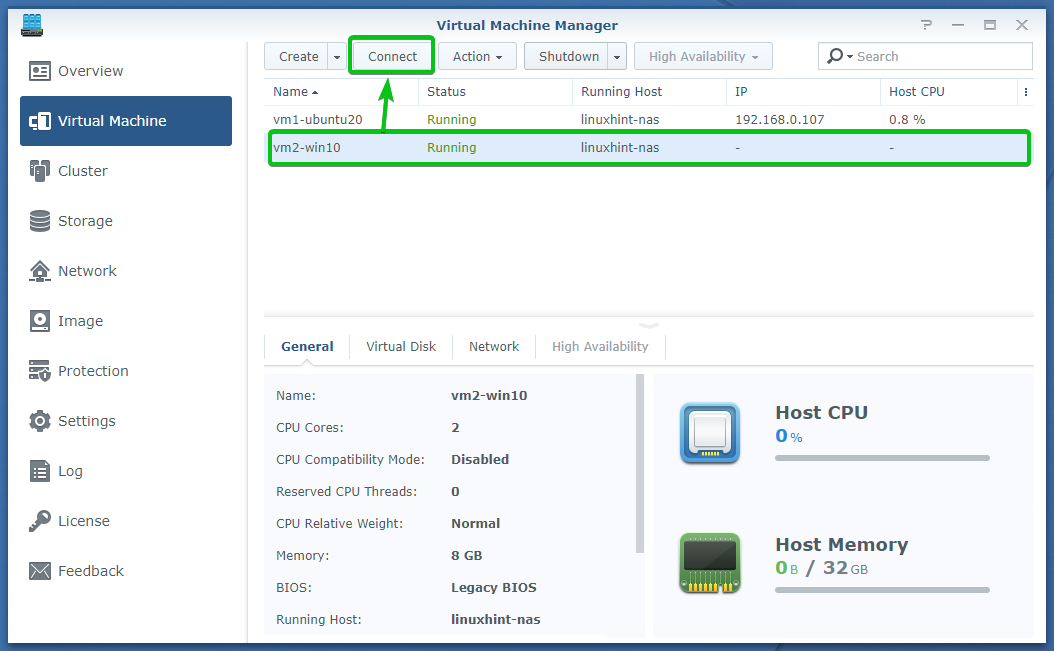The image size is (1054, 651).
Task: Switch to the Network details tab
Action: (494, 347)
